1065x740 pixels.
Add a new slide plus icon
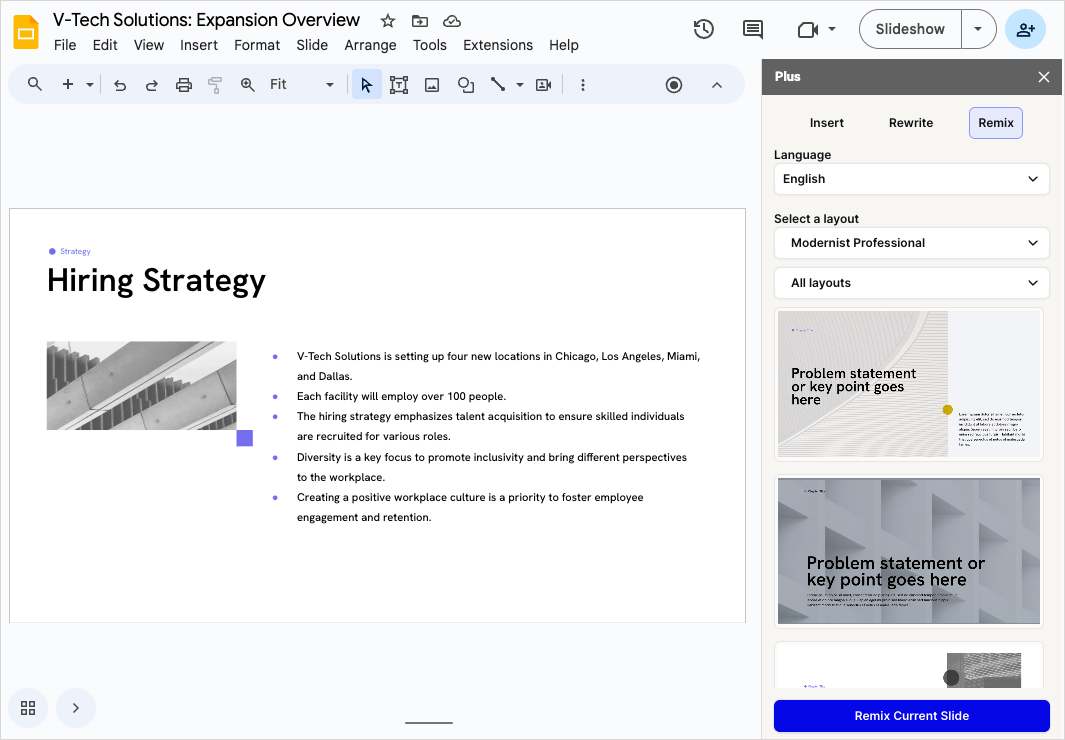(68, 84)
